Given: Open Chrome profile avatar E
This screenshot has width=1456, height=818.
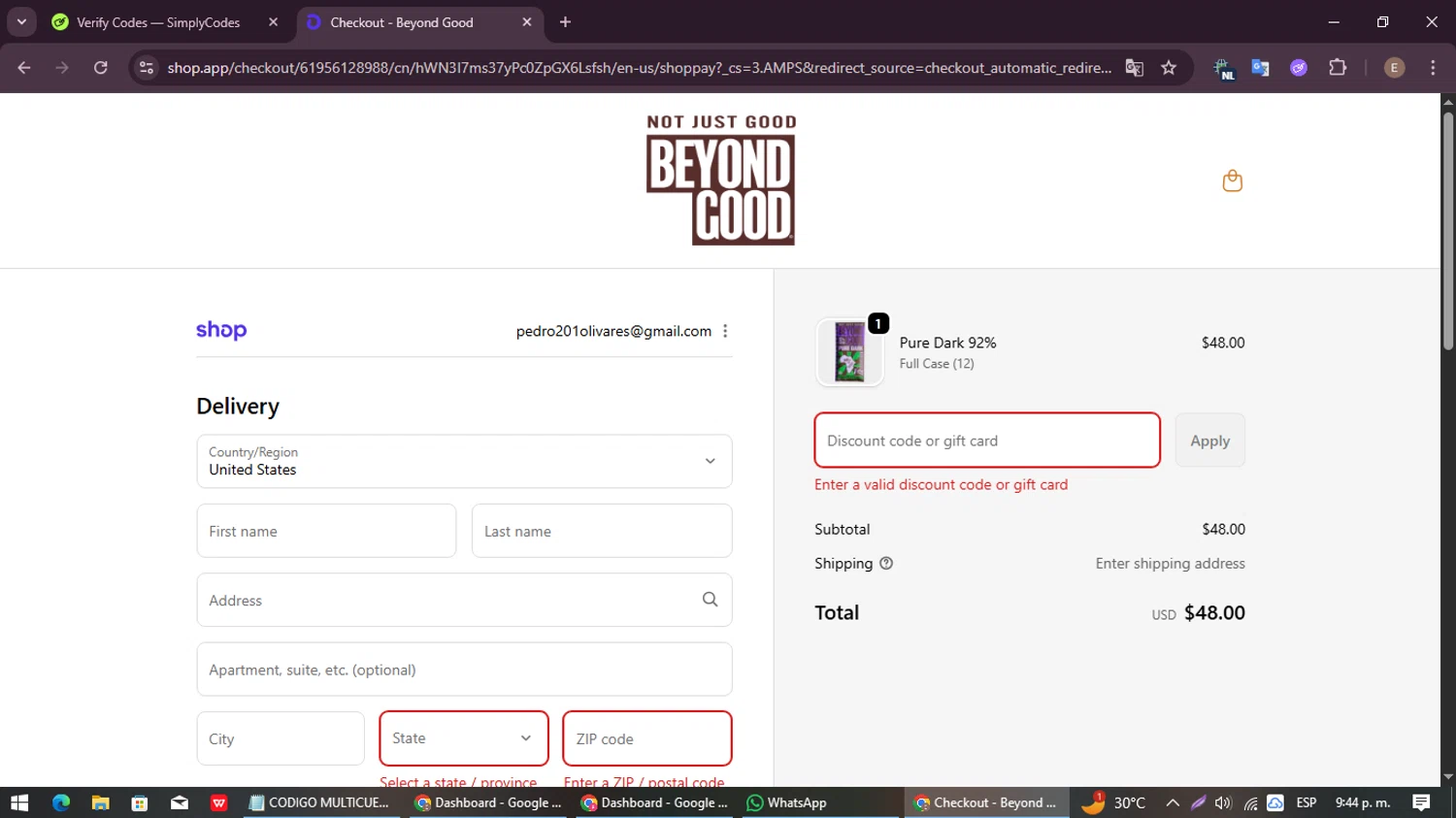Looking at the screenshot, I should tap(1394, 68).
